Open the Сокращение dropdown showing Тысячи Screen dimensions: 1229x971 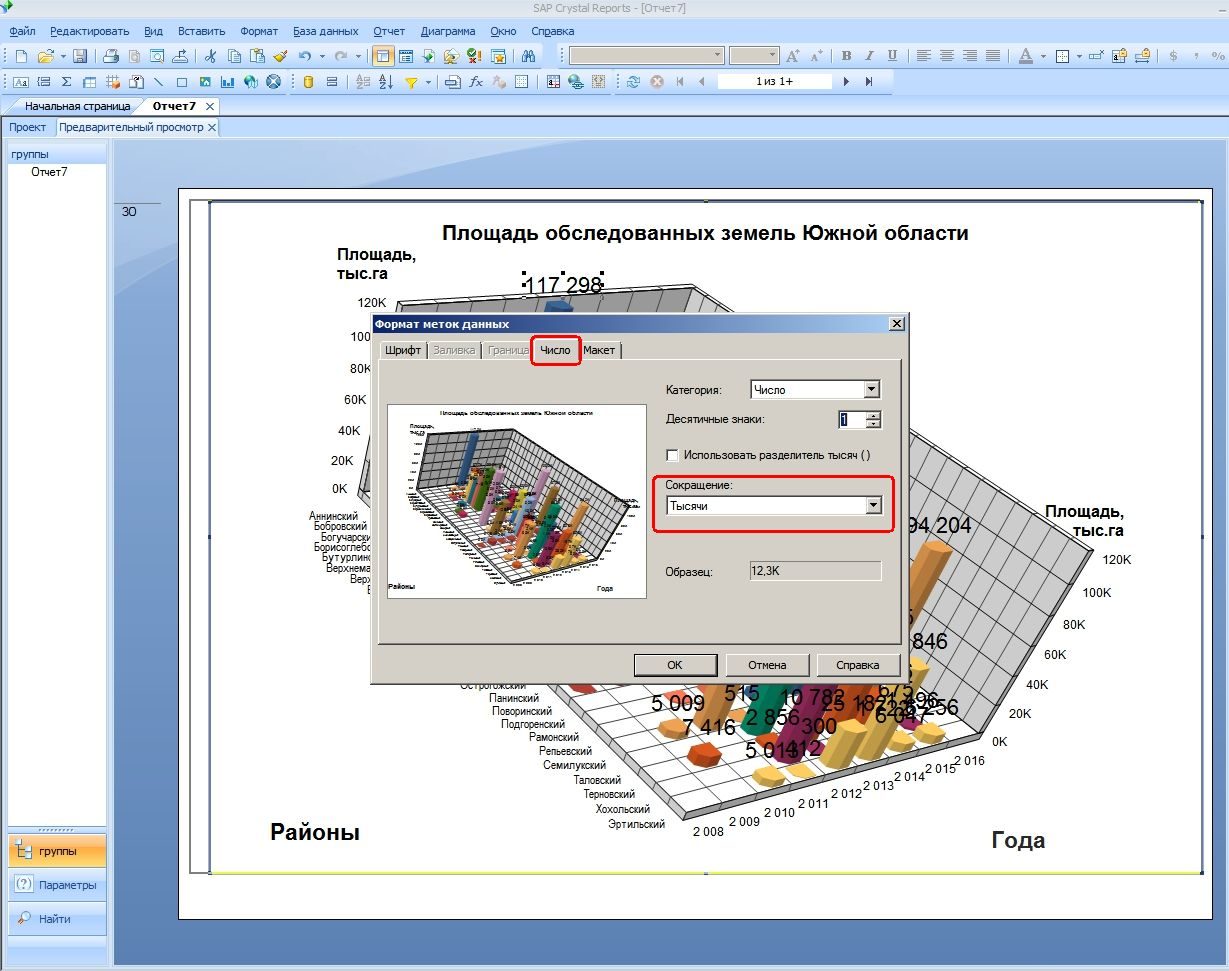874,506
